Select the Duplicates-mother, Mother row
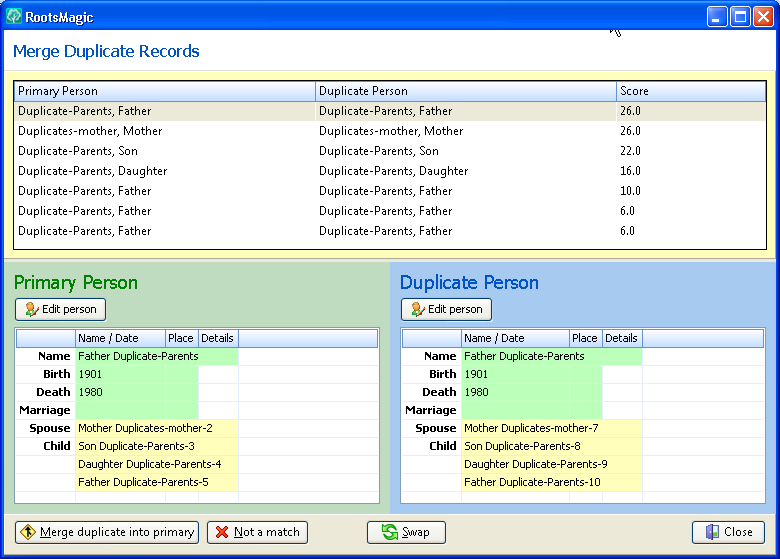This screenshot has height=559, width=780. coord(390,131)
